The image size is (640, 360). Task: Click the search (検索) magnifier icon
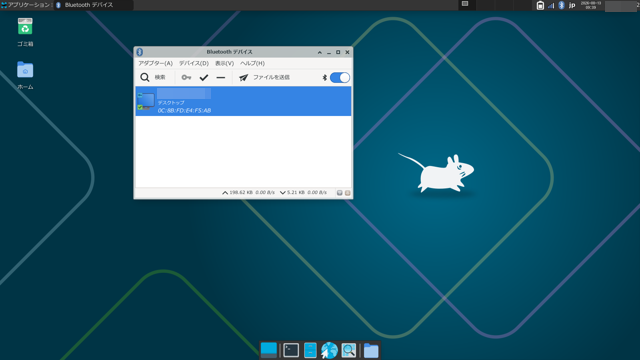(x=144, y=77)
